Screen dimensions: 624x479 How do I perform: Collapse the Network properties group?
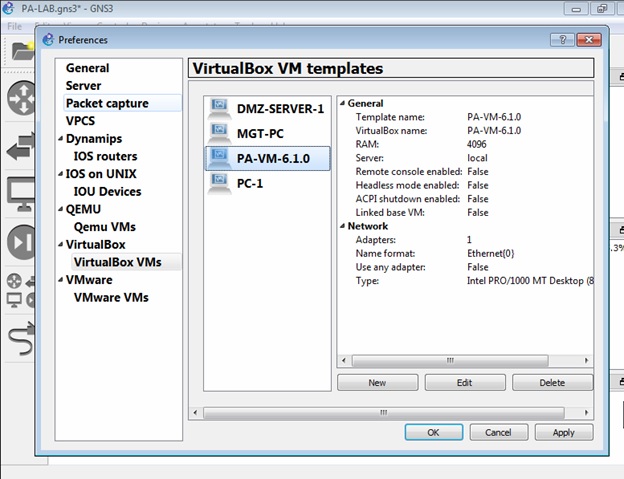tap(342, 226)
